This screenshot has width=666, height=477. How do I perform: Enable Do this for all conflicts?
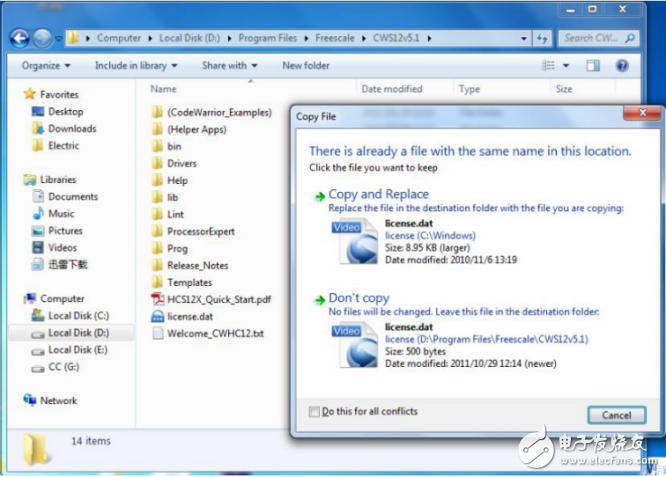click(316, 411)
